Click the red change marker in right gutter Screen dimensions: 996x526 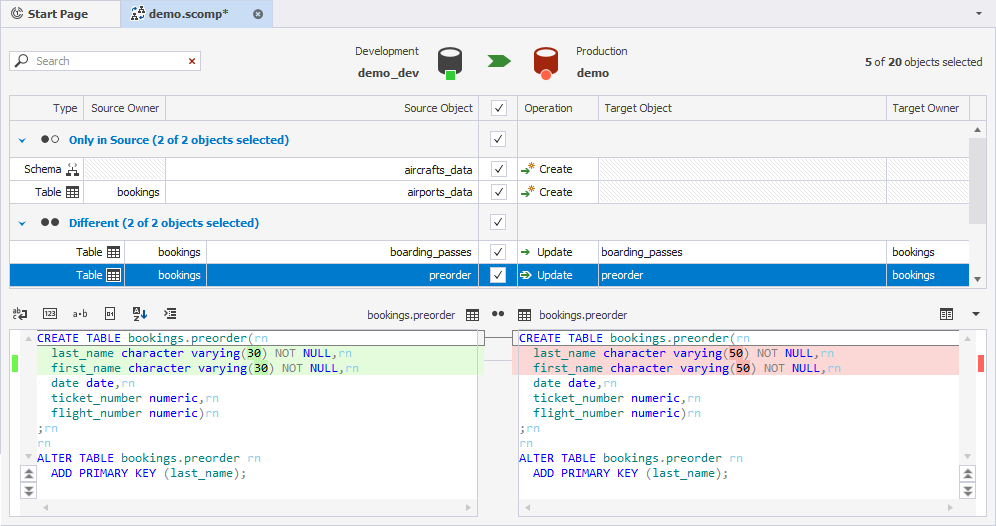(x=981, y=363)
